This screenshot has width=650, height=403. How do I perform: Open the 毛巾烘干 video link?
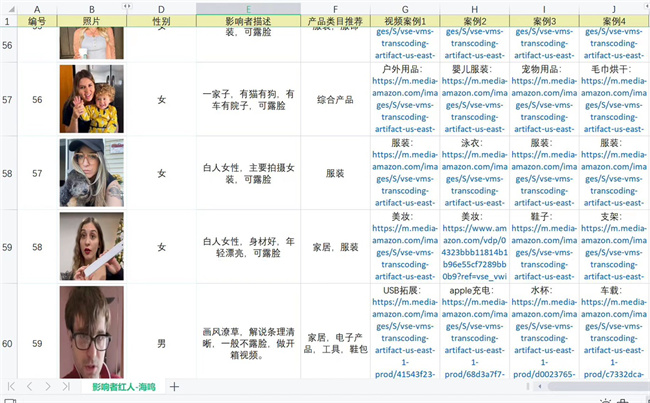tap(614, 105)
